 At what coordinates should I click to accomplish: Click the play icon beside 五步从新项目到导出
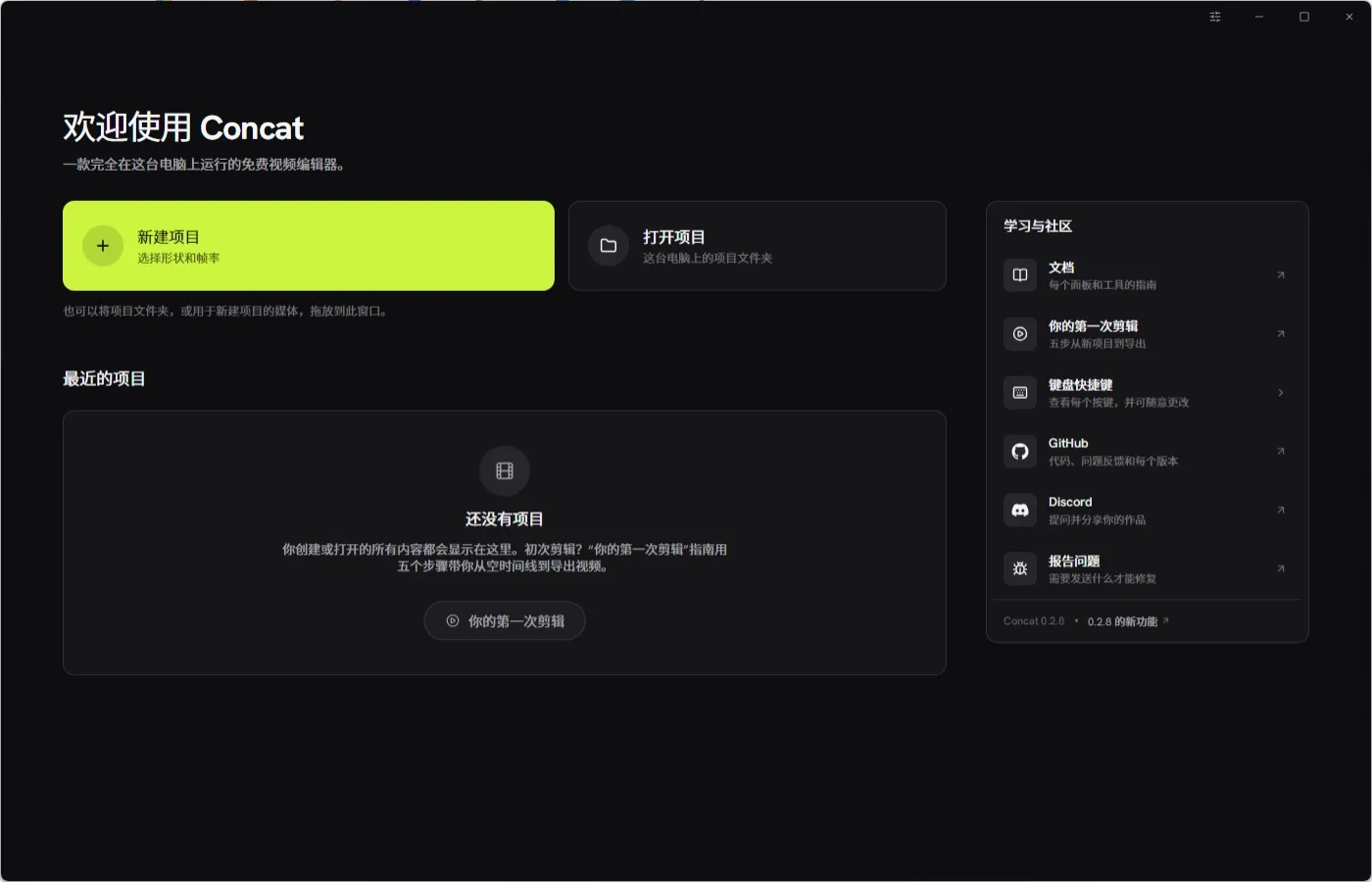click(1020, 334)
